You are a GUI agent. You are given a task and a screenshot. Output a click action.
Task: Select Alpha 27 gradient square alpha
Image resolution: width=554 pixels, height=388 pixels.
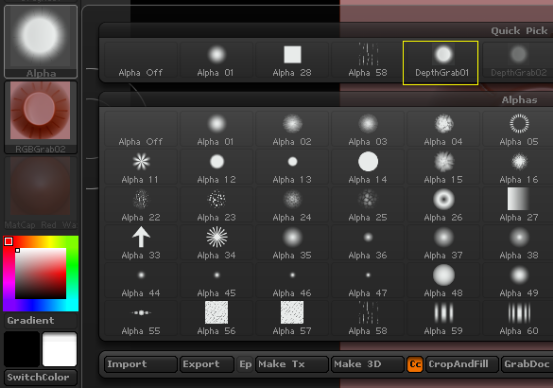click(519, 205)
